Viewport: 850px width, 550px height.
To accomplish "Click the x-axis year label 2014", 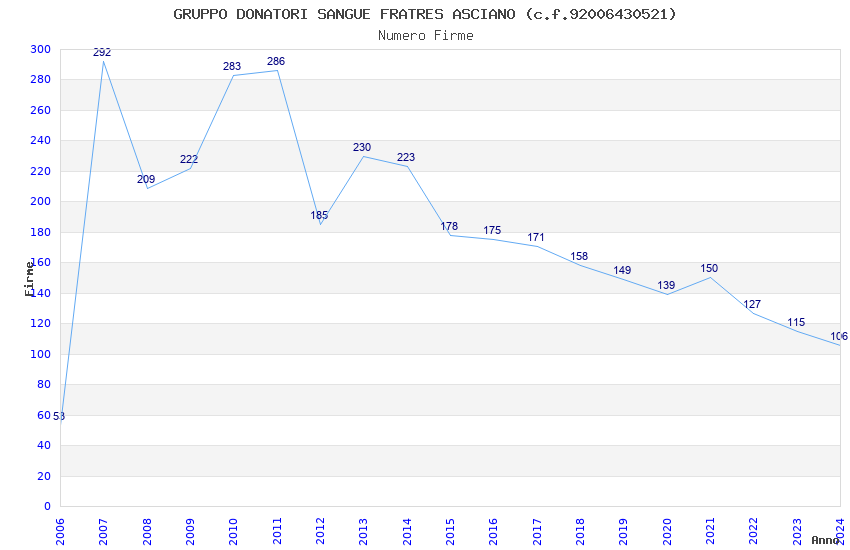I will click(x=407, y=532).
